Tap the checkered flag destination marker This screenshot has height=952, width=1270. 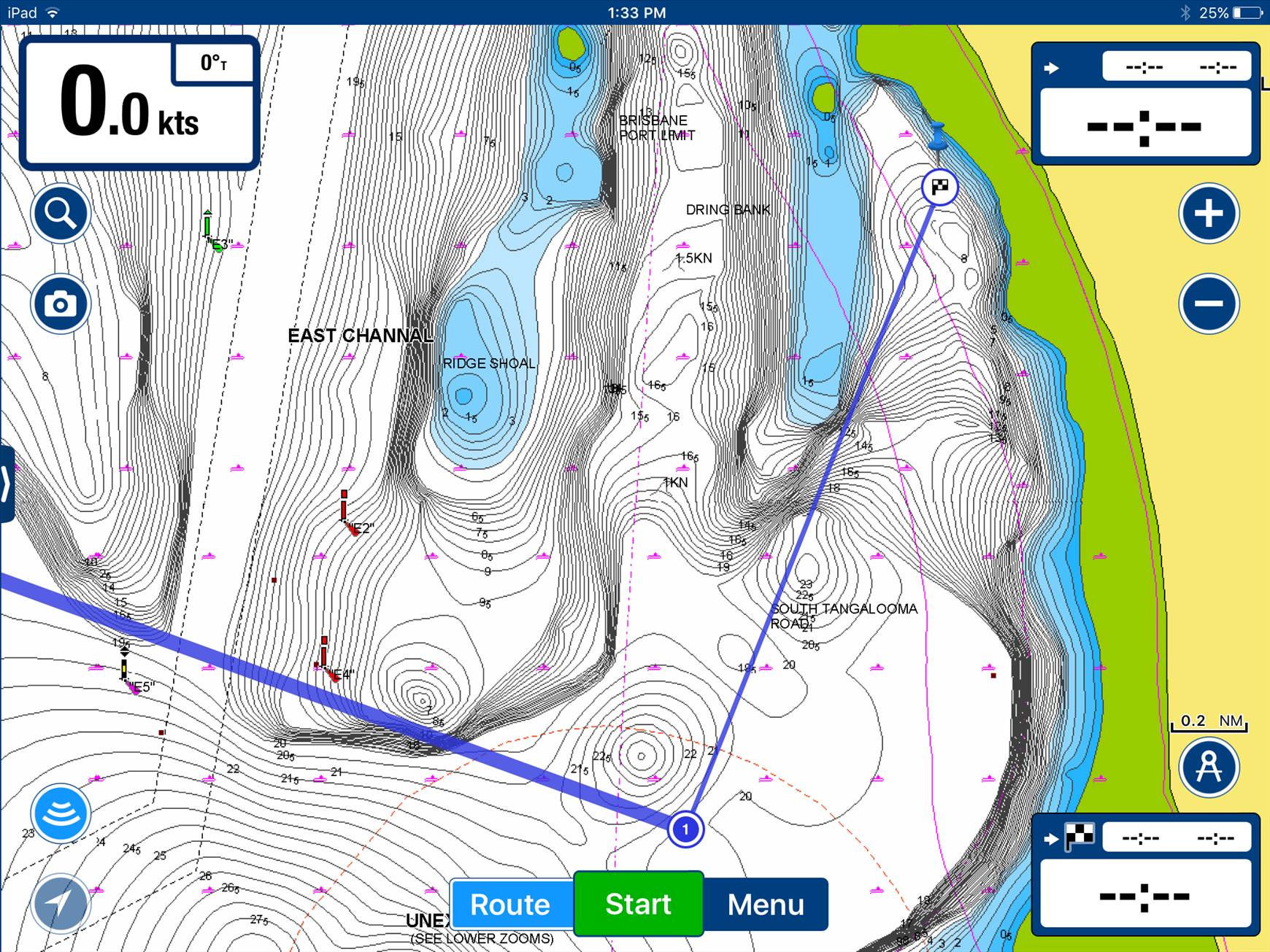[939, 187]
